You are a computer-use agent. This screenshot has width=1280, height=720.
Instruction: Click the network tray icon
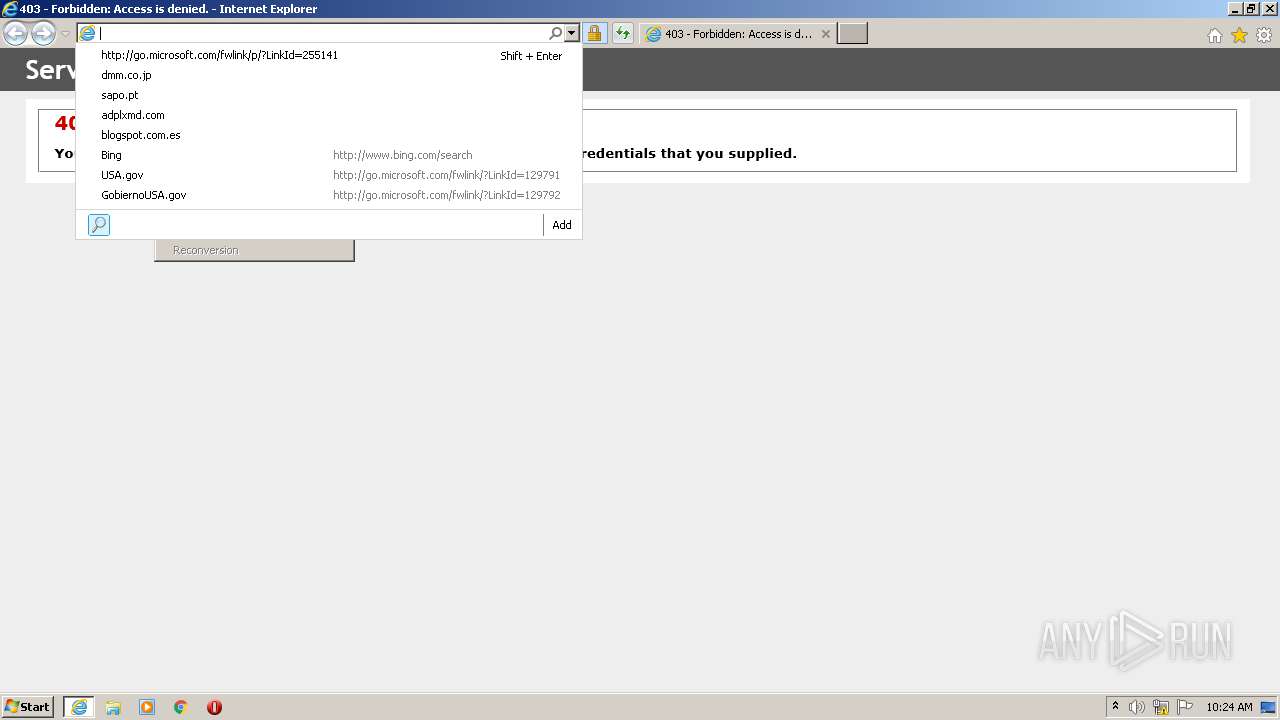click(x=1161, y=707)
